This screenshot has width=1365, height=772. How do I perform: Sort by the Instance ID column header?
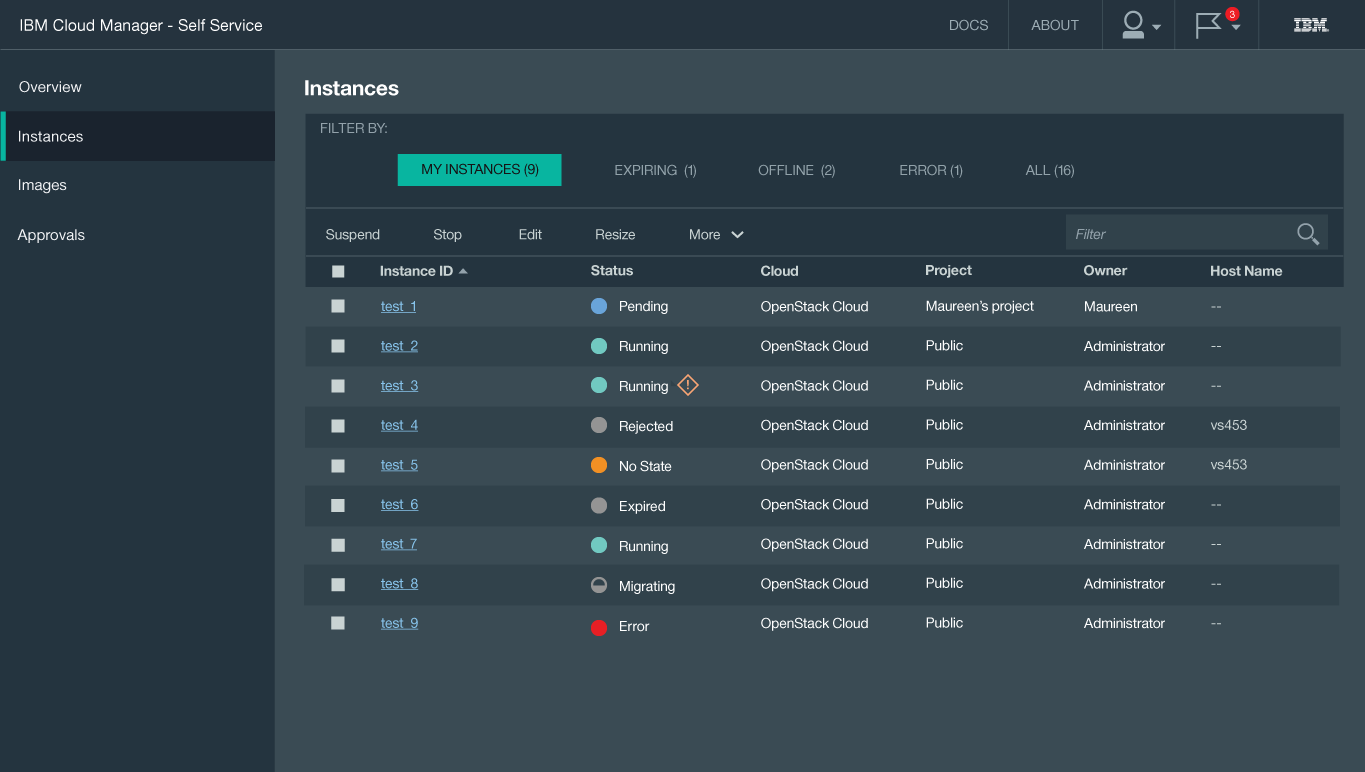point(416,271)
